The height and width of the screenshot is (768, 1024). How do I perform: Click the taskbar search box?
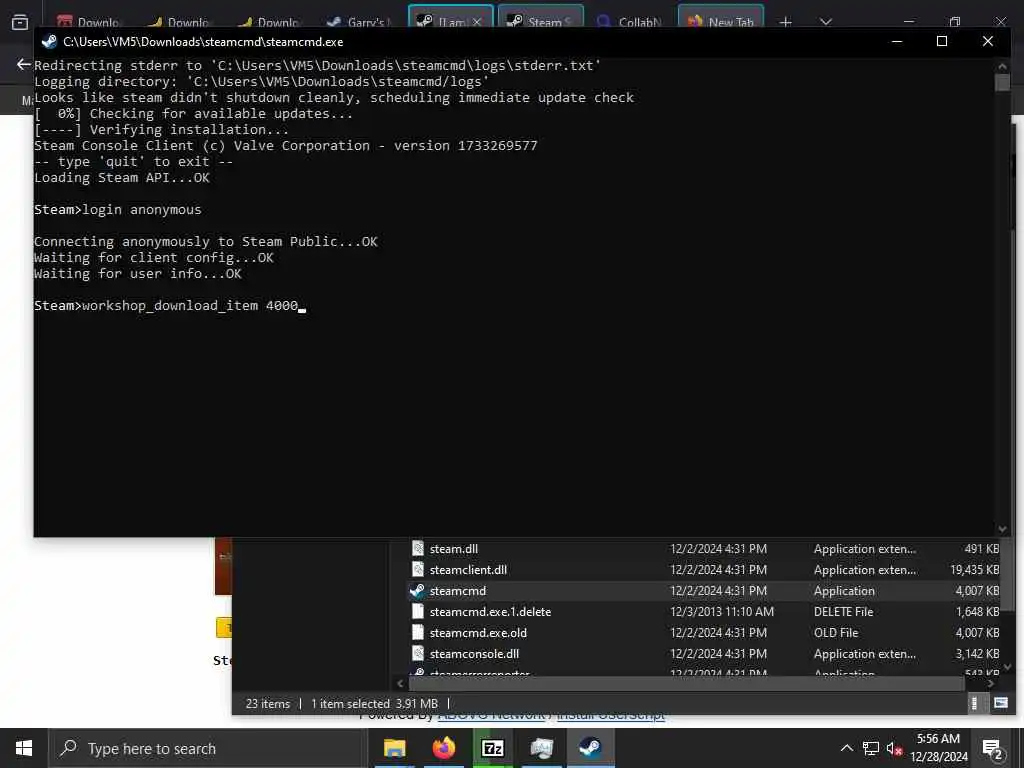[x=208, y=748]
